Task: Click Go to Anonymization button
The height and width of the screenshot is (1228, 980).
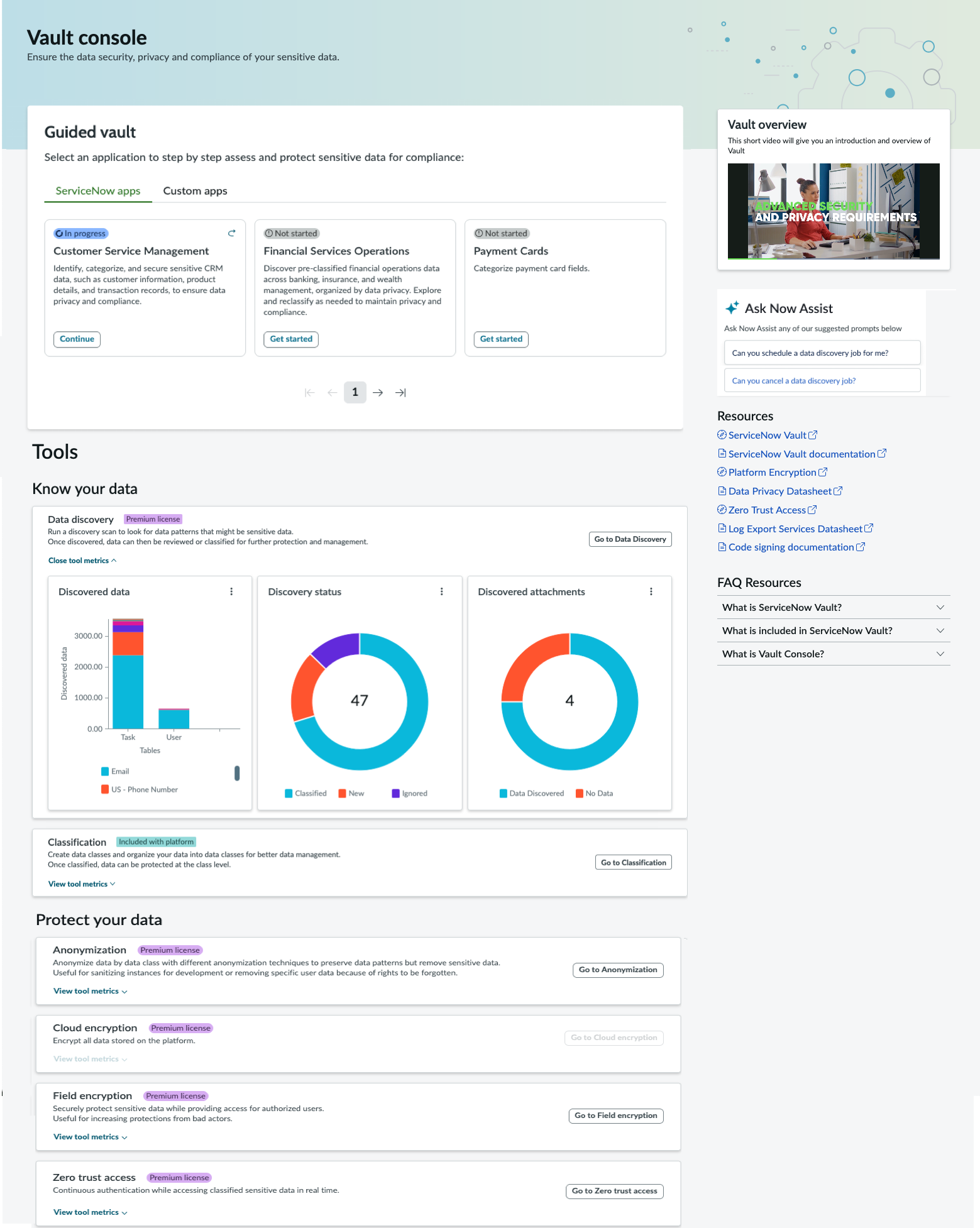Action: (x=618, y=970)
